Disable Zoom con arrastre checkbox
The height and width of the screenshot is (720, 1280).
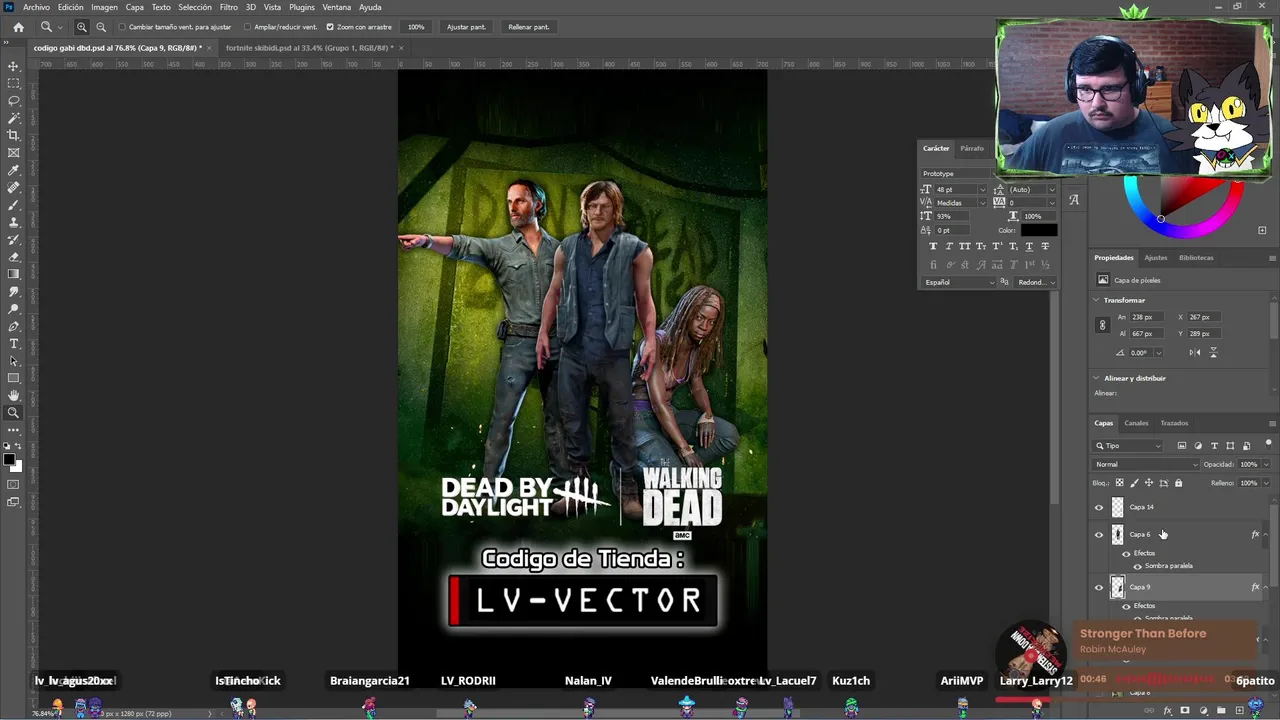coord(330,27)
